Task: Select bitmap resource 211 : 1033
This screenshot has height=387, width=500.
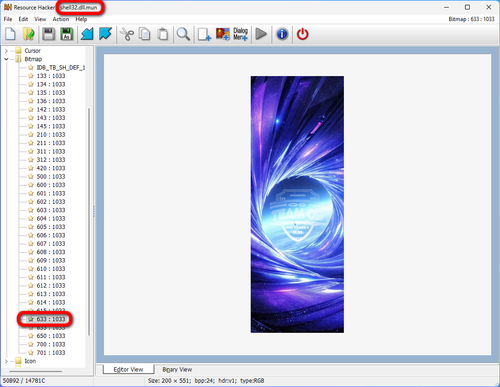Action: tap(51, 143)
